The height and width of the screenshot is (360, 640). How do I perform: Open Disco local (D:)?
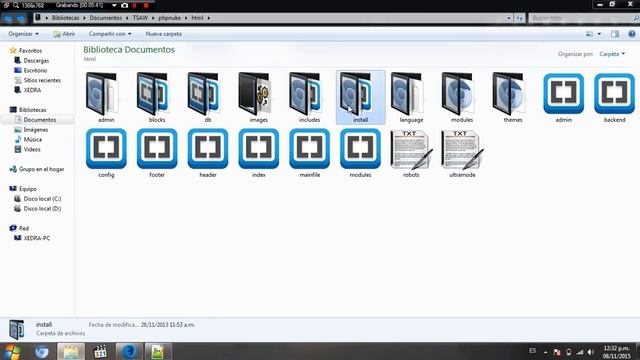[x=38, y=208]
